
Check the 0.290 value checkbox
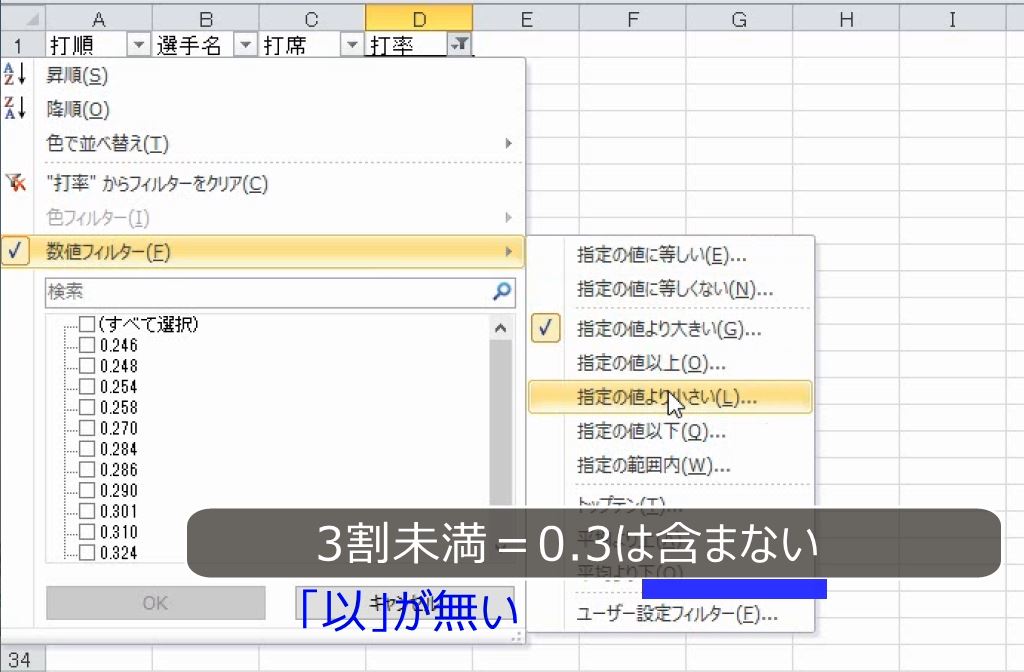point(86,490)
